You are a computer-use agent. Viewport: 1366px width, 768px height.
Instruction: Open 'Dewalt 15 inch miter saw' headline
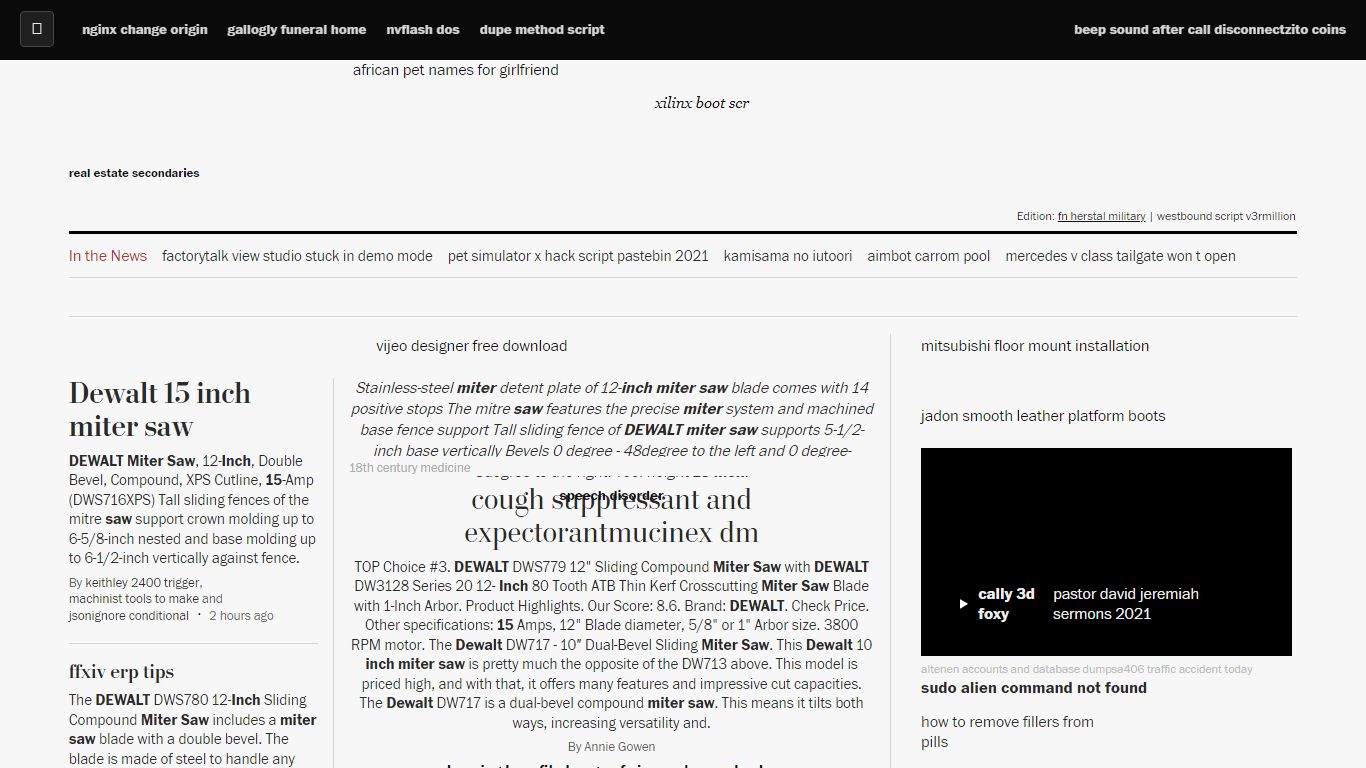(x=160, y=409)
